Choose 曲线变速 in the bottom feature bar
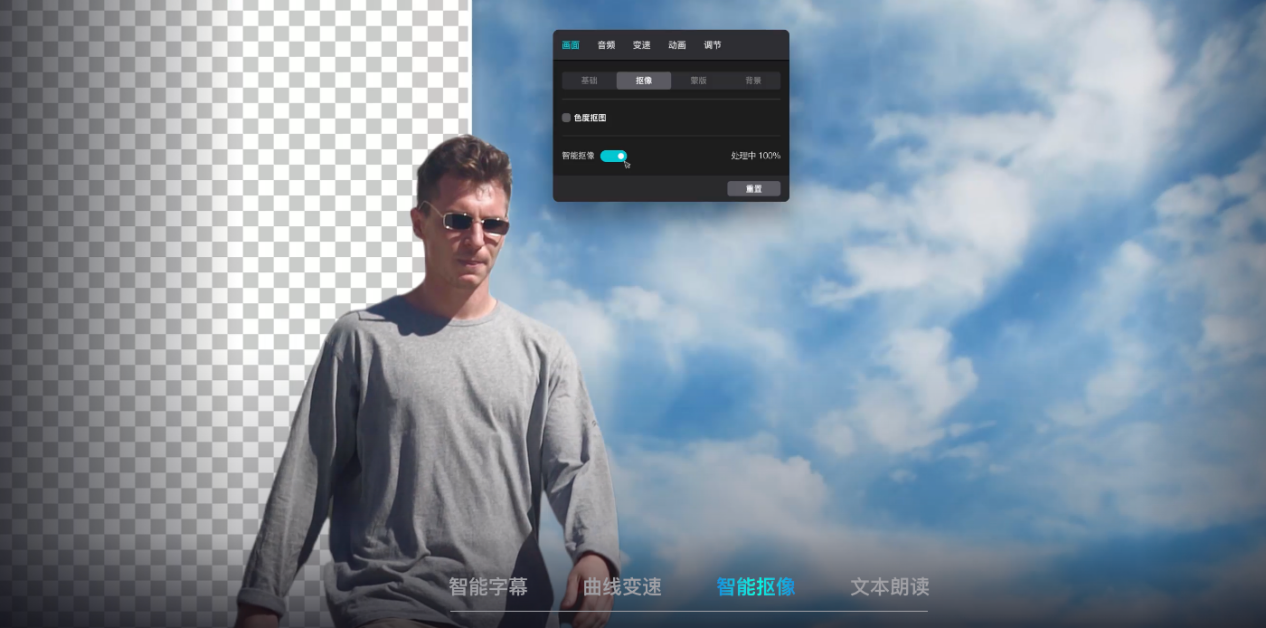The width and height of the screenshot is (1266, 628). pyautogui.click(x=622, y=587)
